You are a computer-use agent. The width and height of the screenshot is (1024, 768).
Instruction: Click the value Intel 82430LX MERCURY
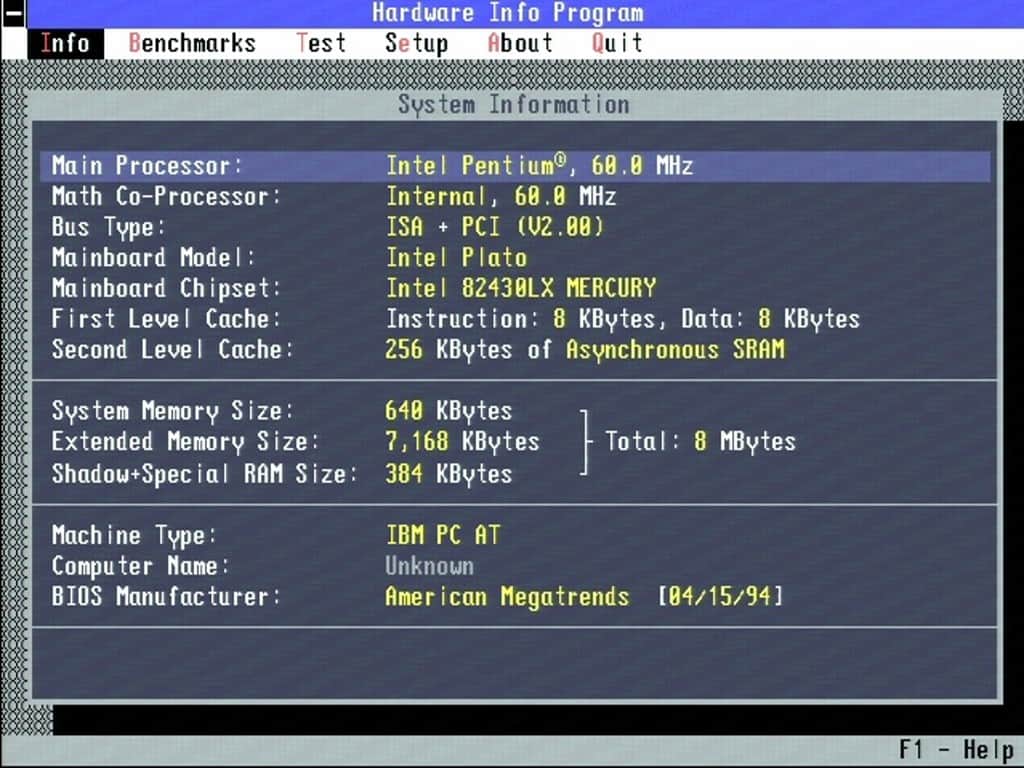click(x=520, y=288)
